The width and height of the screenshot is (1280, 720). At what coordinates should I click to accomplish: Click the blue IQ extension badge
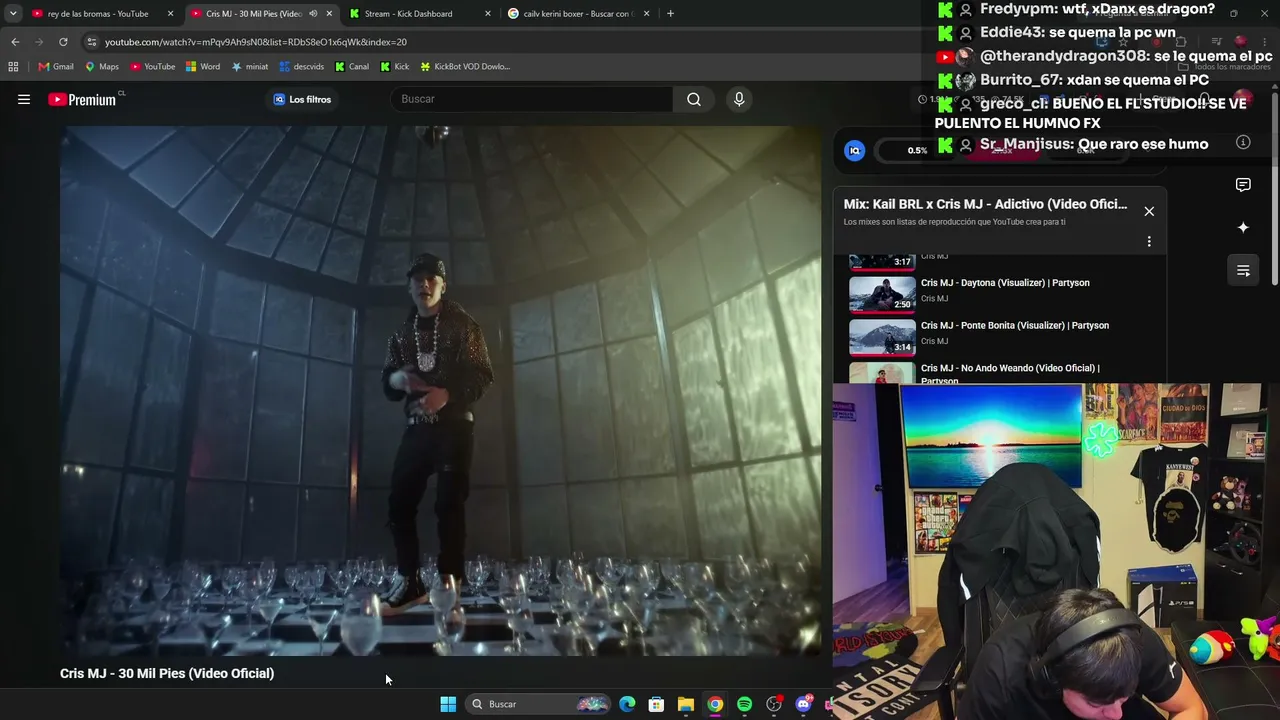coord(854,150)
